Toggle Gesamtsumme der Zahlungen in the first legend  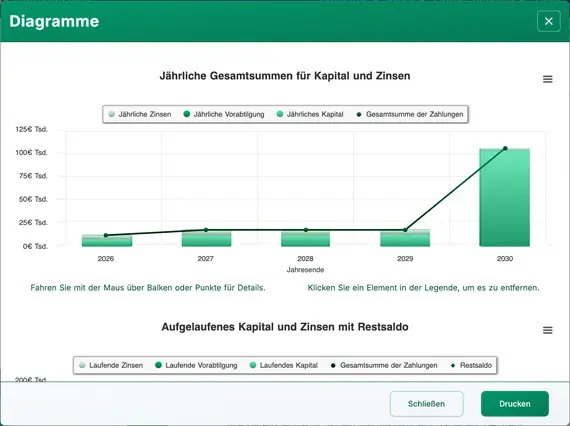pos(410,114)
